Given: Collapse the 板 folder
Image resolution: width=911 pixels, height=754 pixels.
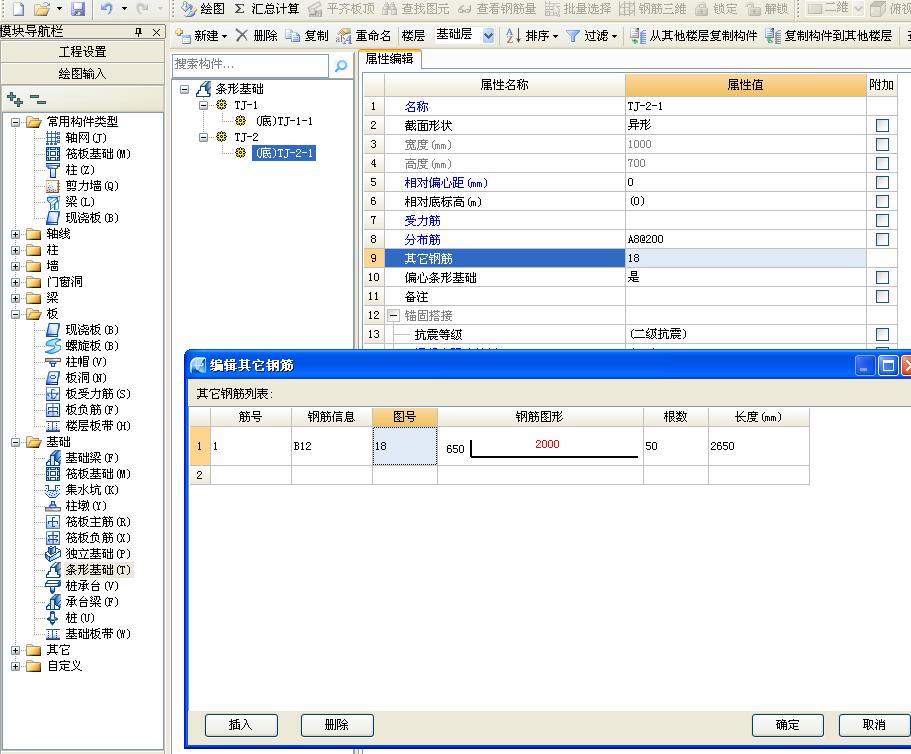Looking at the screenshot, I should 16,314.
